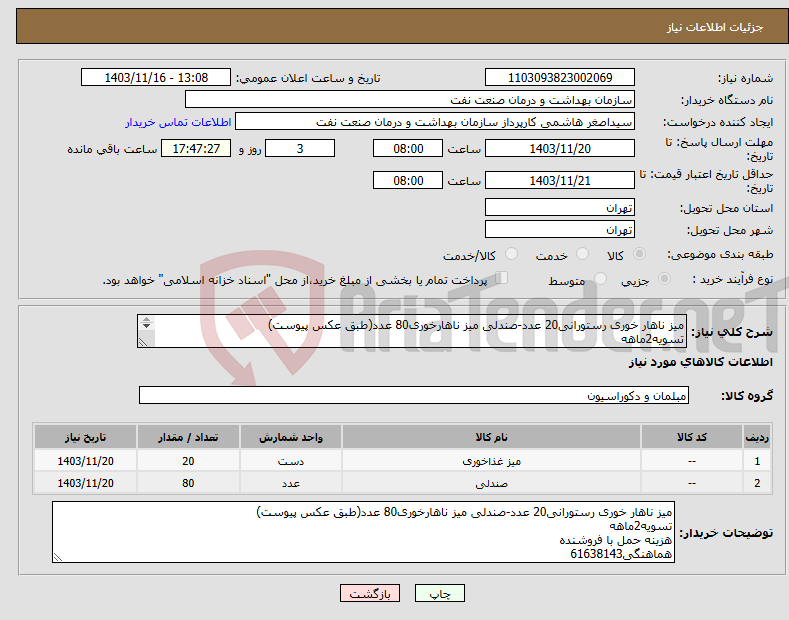Click the price validity date 1403/11/21 field
The height and width of the screenshot is (620, 789).
click(560, 180)
